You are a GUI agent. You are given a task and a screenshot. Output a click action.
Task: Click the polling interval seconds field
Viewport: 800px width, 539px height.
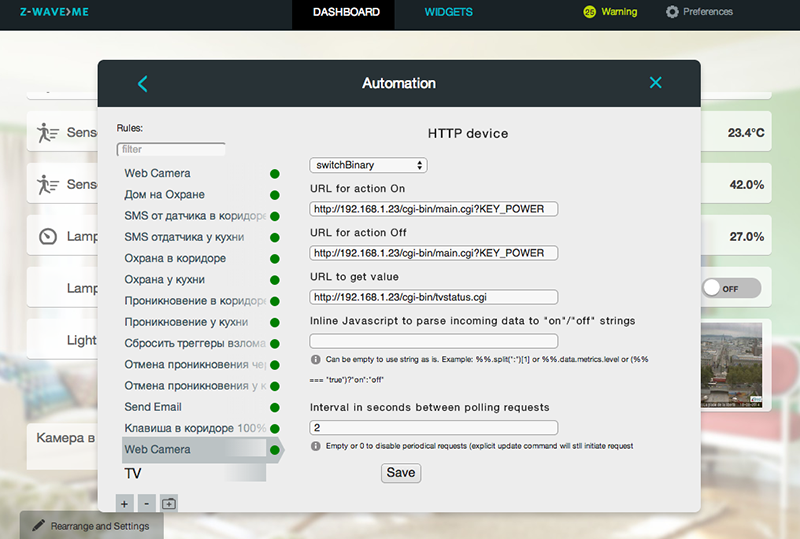point(434,428)
